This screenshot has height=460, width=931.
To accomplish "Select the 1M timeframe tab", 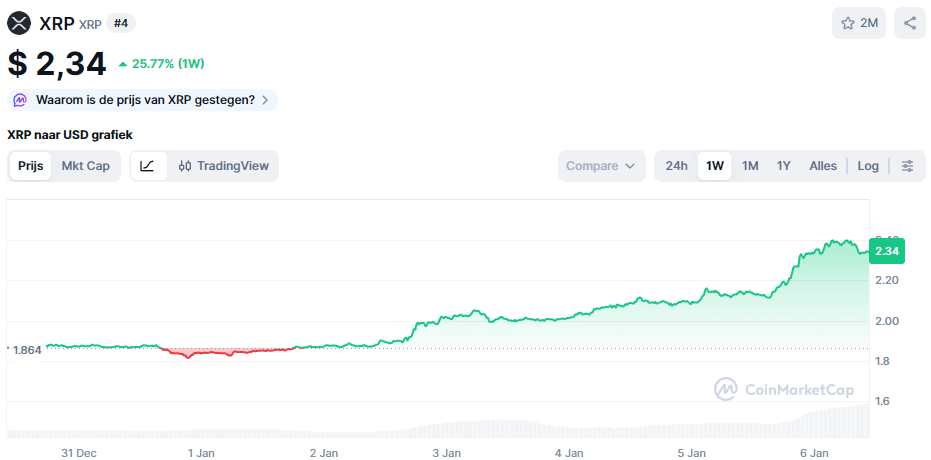I will coord(750,166).
